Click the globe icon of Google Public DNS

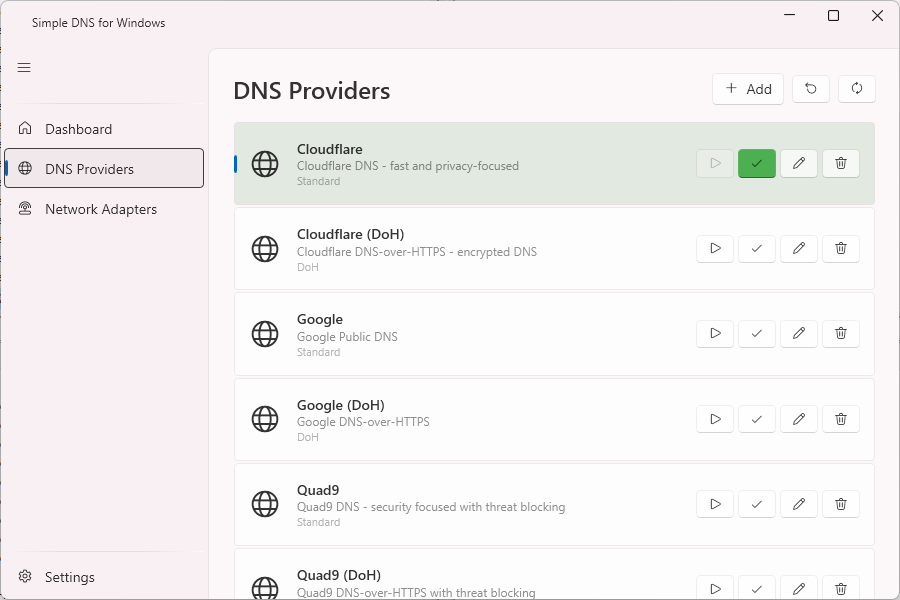265,334
